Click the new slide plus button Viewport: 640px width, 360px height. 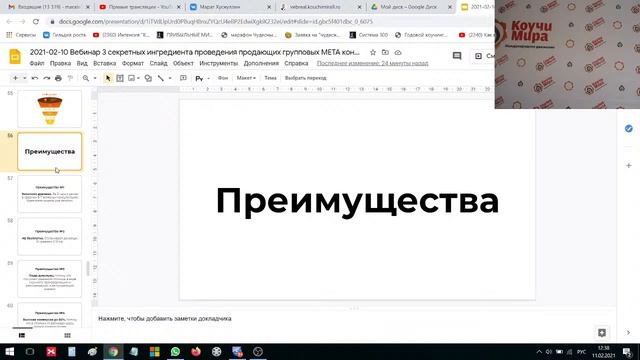16,78
